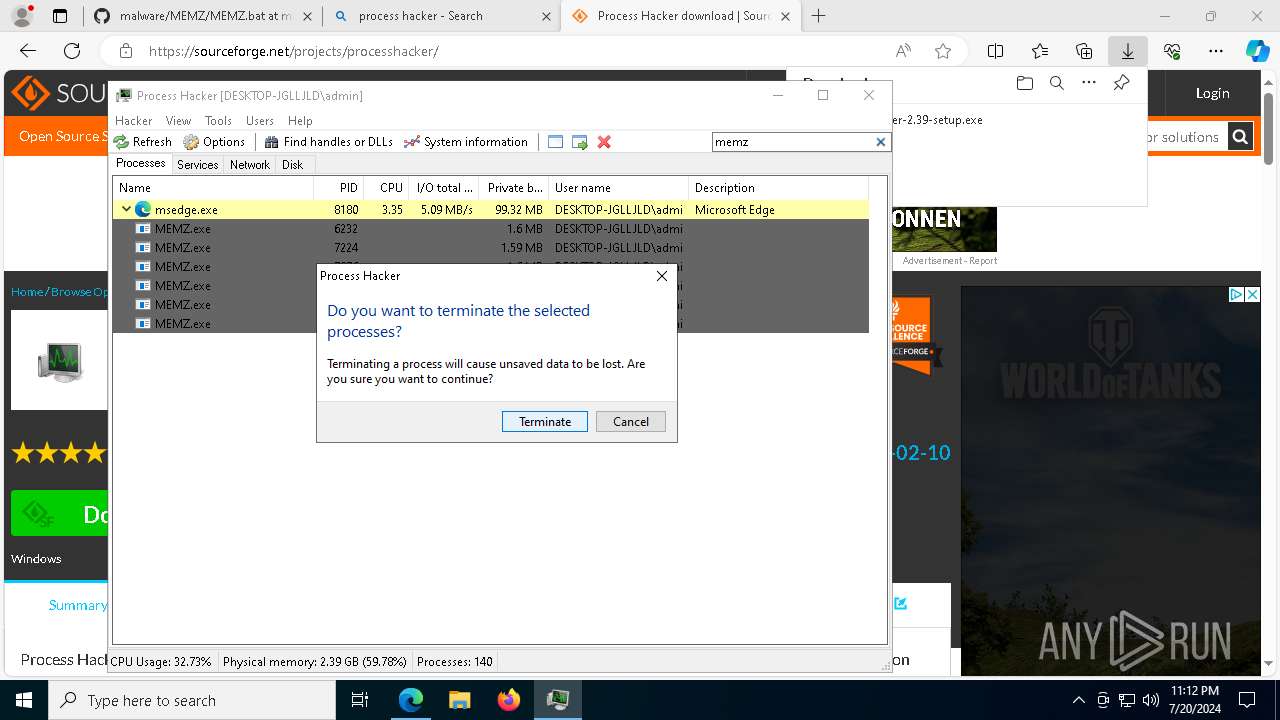Collapse the msedge.exe process tree
1280x720 pixels.
(x=126, y=210)
